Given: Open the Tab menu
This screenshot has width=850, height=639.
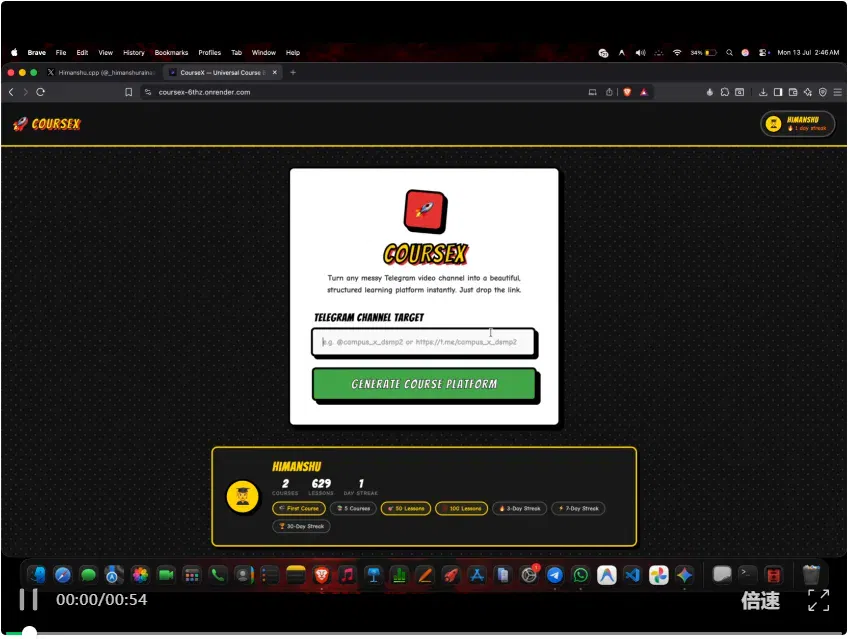Looking at the screenshot, I should click(236, 53).
